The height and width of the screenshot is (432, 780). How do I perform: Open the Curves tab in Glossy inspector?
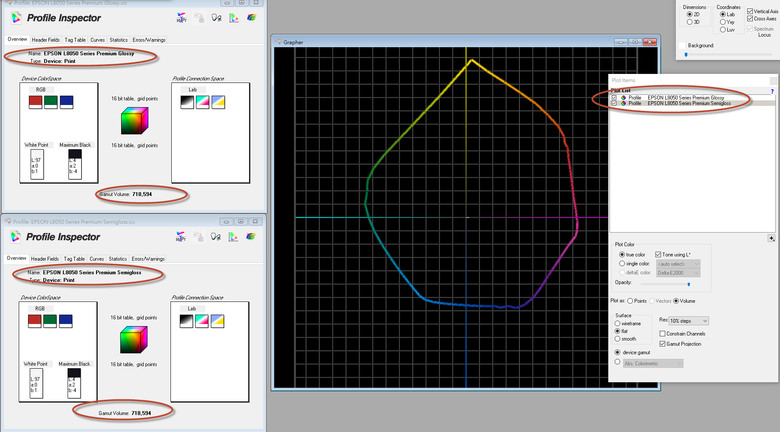[x=98, y=40]
